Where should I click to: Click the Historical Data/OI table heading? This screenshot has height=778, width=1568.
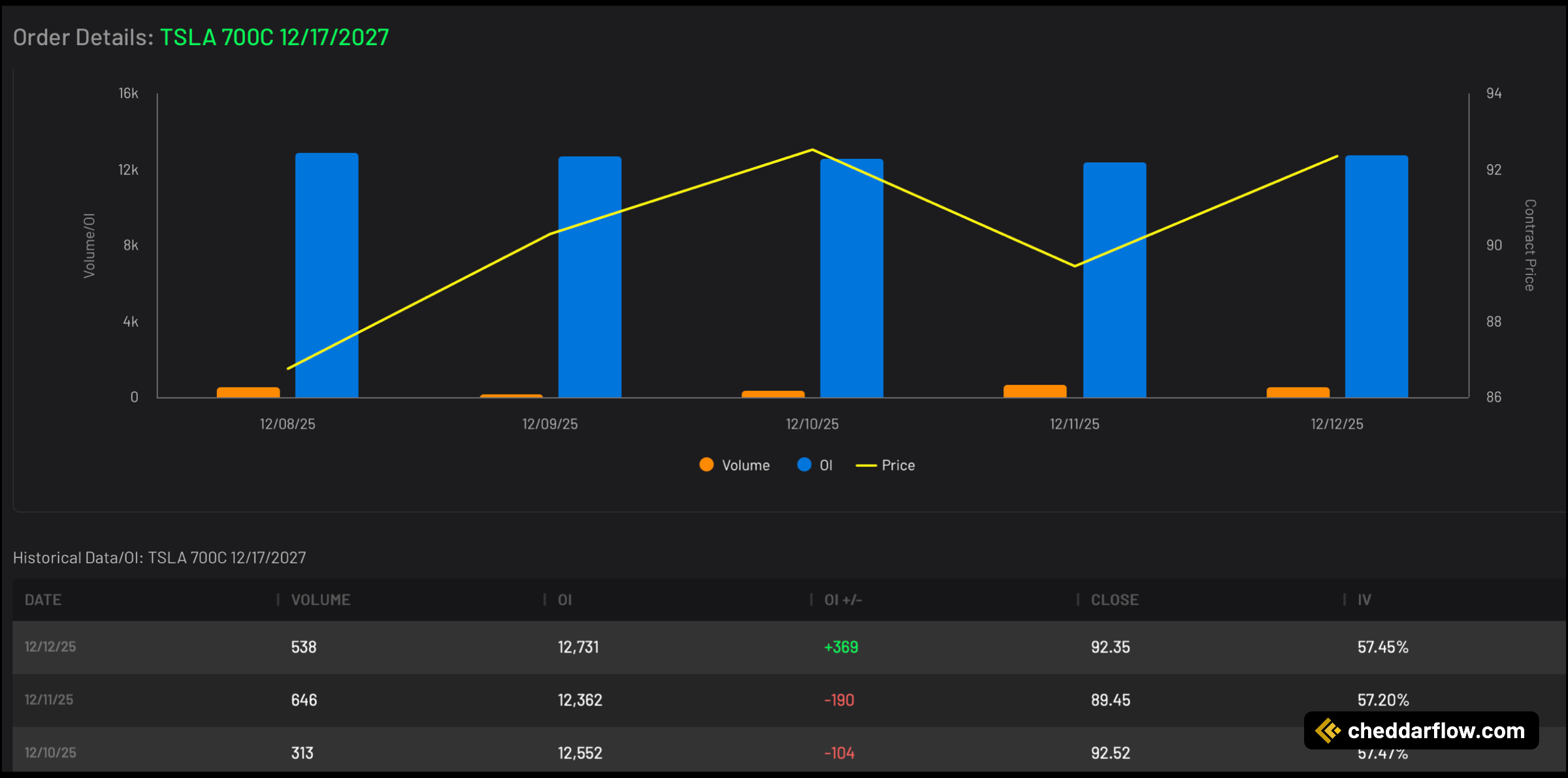159,557
